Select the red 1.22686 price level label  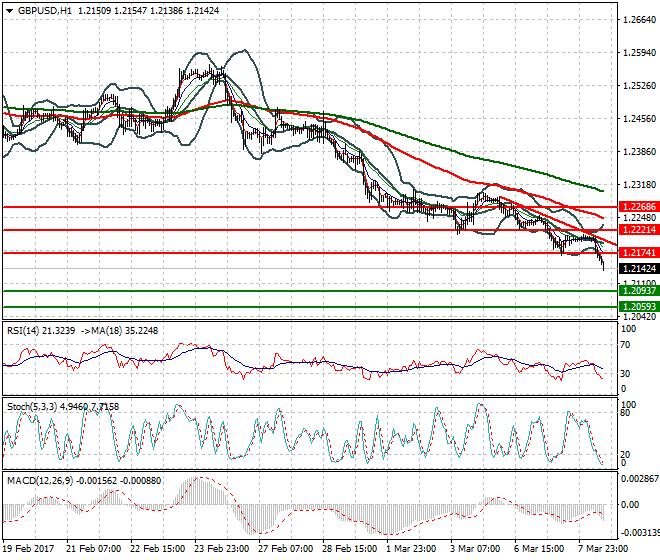639,207
